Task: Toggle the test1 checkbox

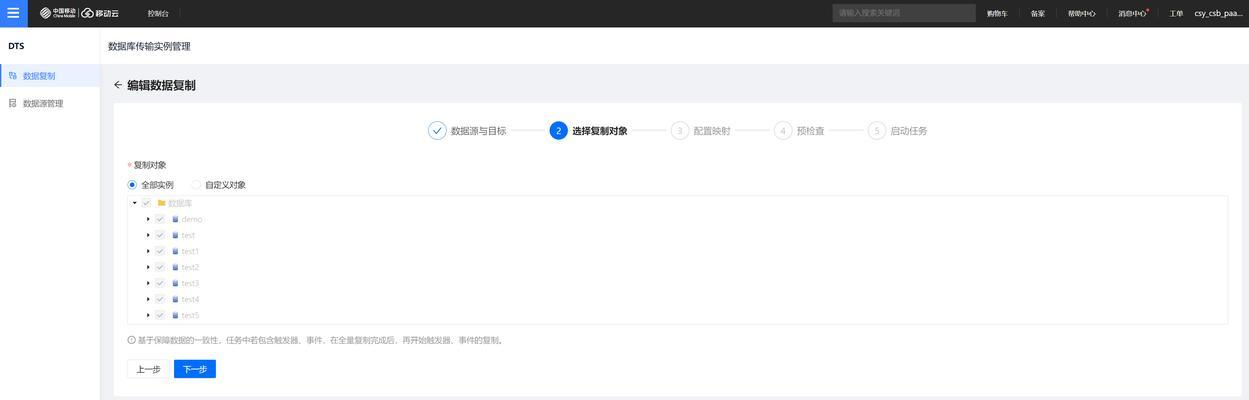Action: click(160, 251)
